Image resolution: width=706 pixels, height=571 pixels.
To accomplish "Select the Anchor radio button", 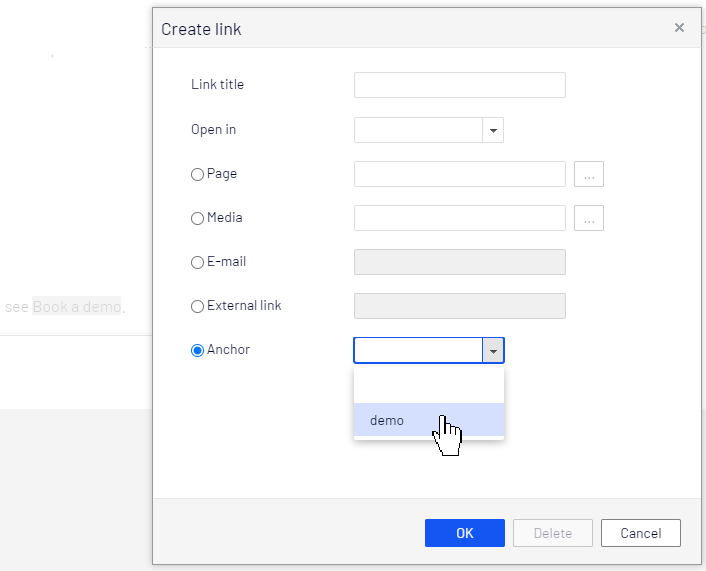I will pyautogui.click(x=197, y=350).
